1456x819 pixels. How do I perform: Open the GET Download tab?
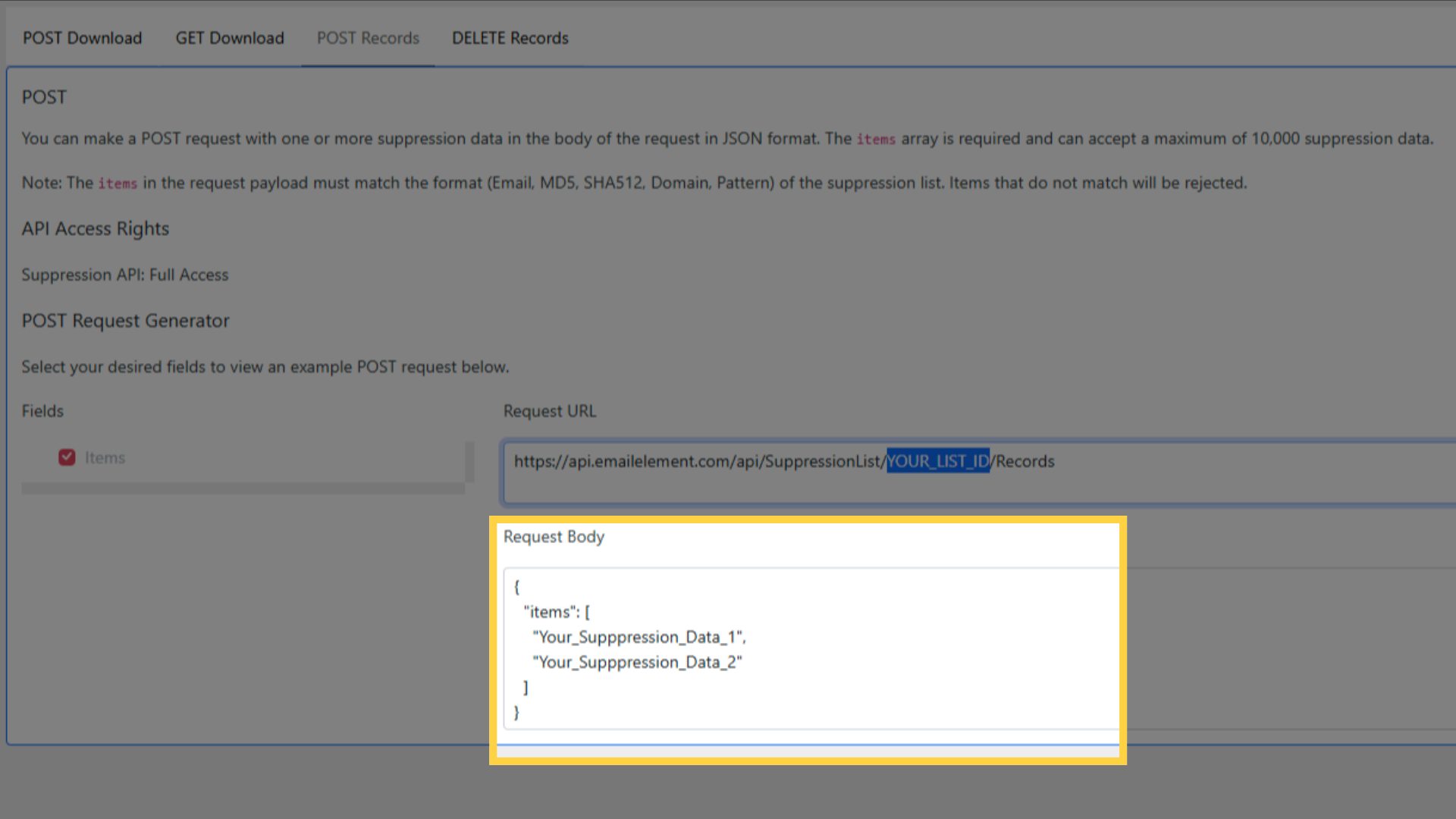(x=230, y=38)
